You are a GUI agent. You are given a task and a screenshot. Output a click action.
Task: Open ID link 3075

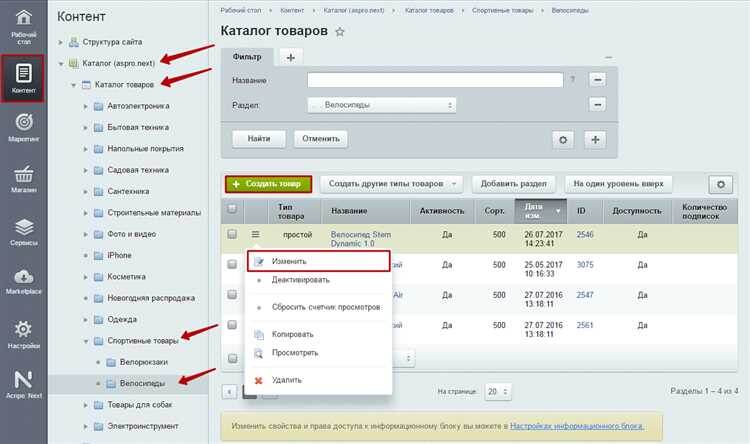585,265
